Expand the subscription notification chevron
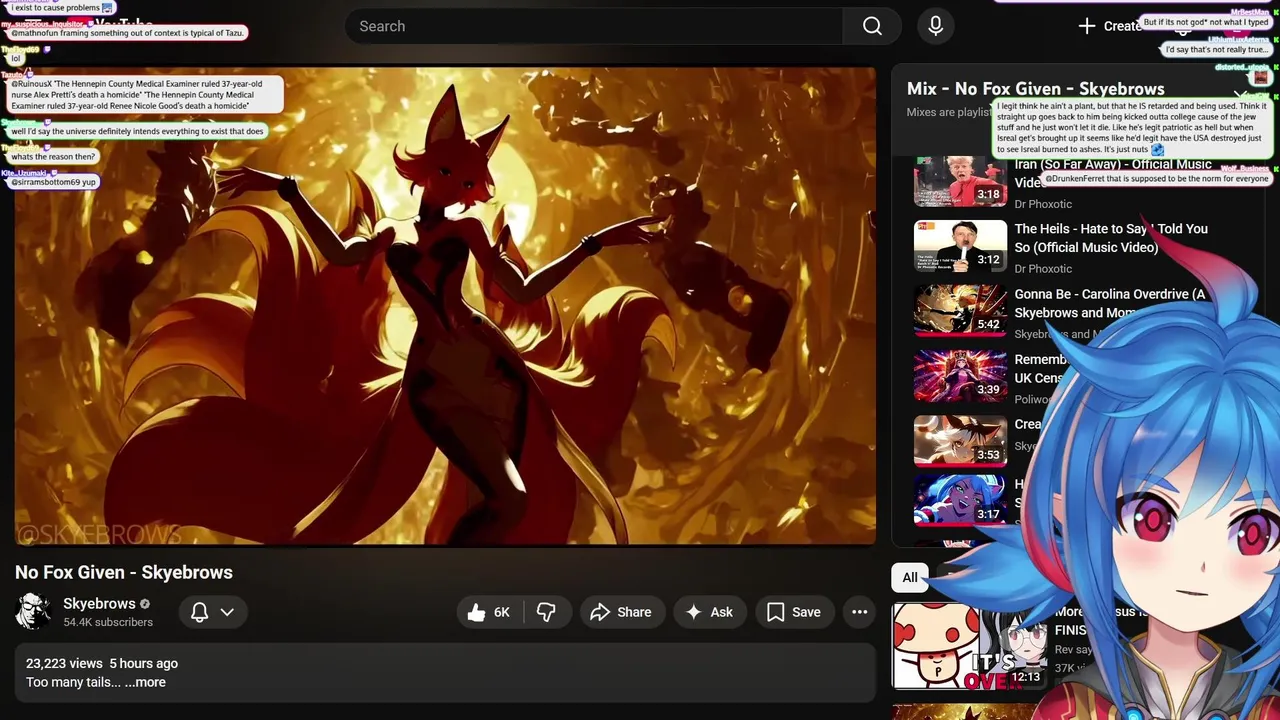Image resolution: width=1280 pixels, height=720 pixels. [x=227, y=612]
